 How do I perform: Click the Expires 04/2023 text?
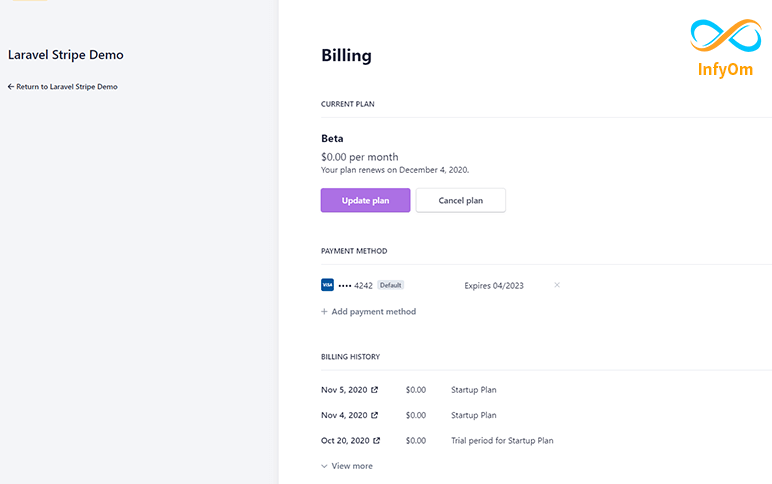point(494,286)
